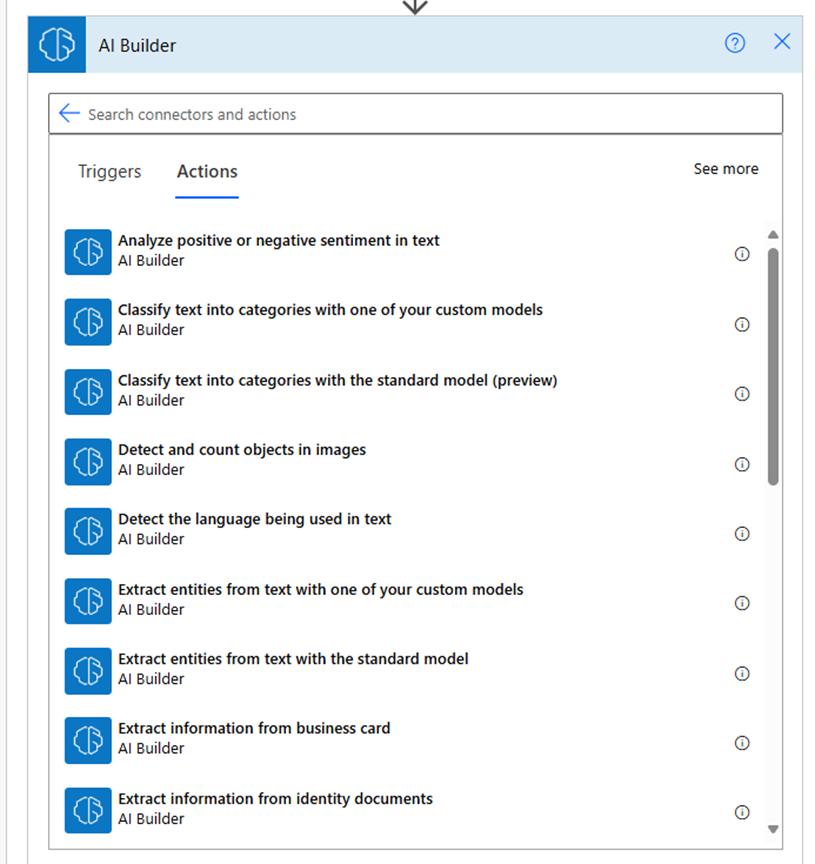This screenshot has width=815, height=864.
Task: Click icon for Classify text standard model (preview)
Action: point(88,392)
